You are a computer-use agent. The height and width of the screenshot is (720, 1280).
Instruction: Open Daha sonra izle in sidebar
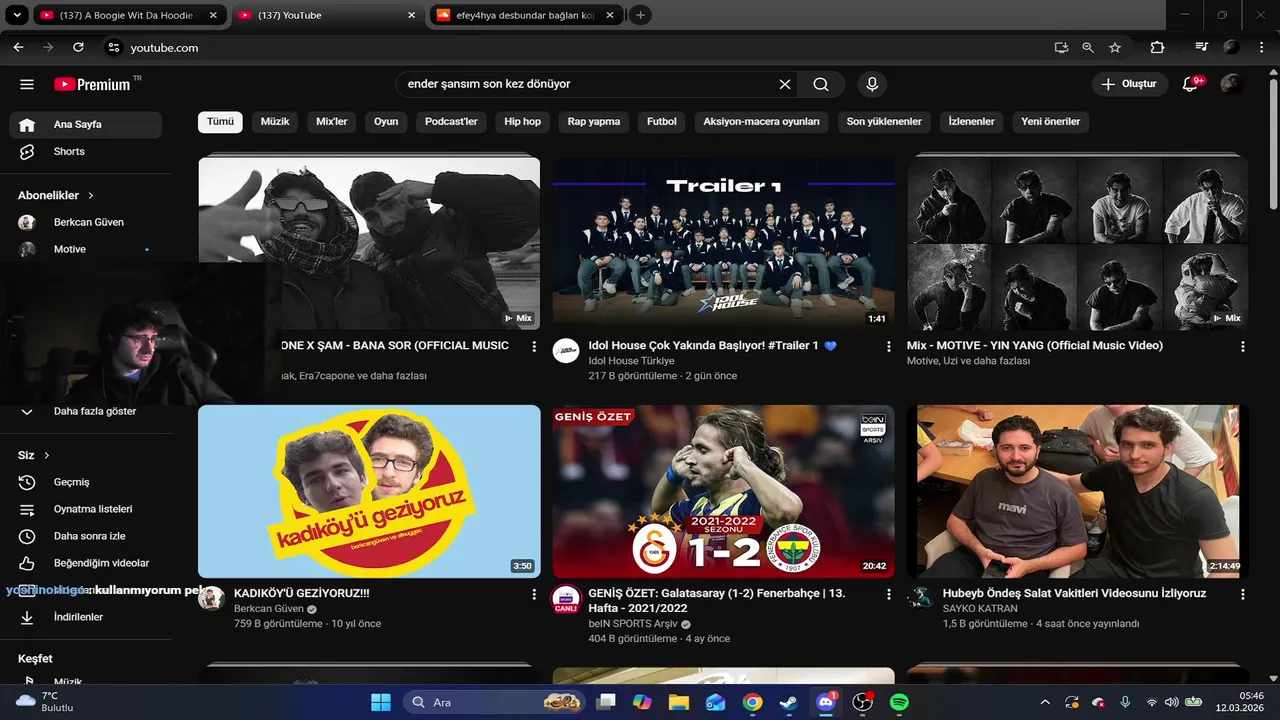click(x=85, y=536)
